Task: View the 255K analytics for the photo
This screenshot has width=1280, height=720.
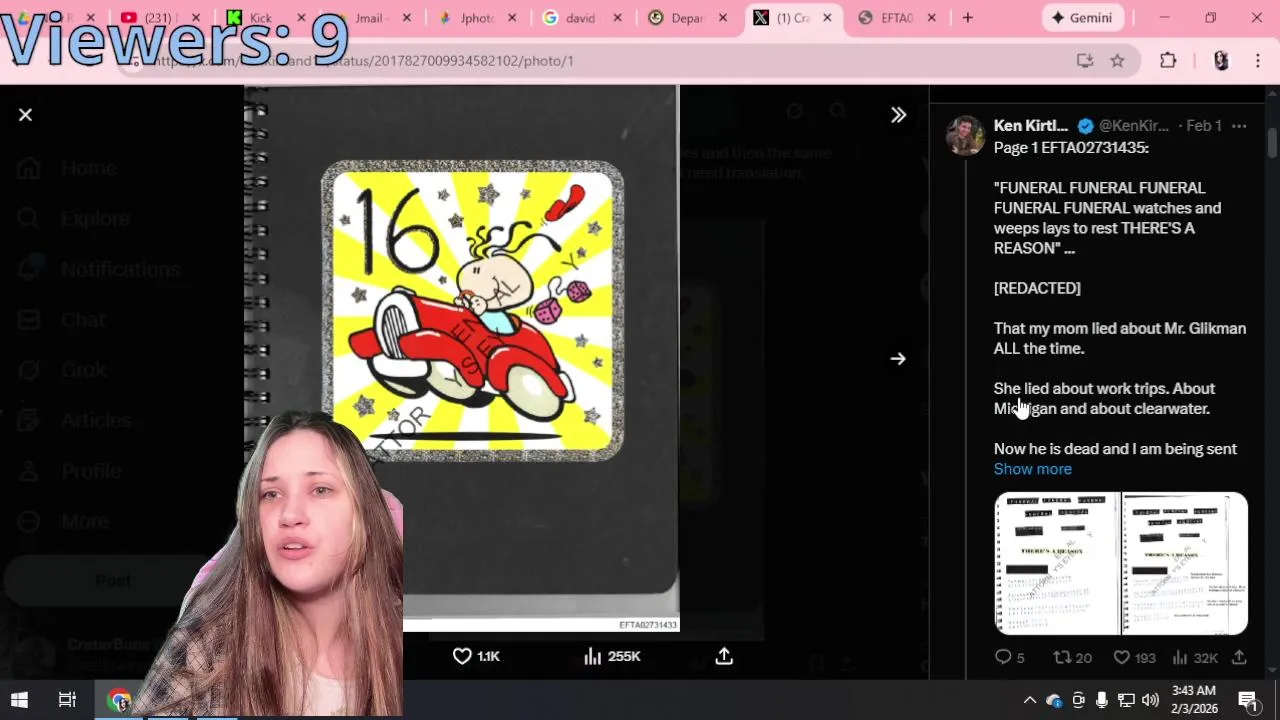Action: point(611,656)
